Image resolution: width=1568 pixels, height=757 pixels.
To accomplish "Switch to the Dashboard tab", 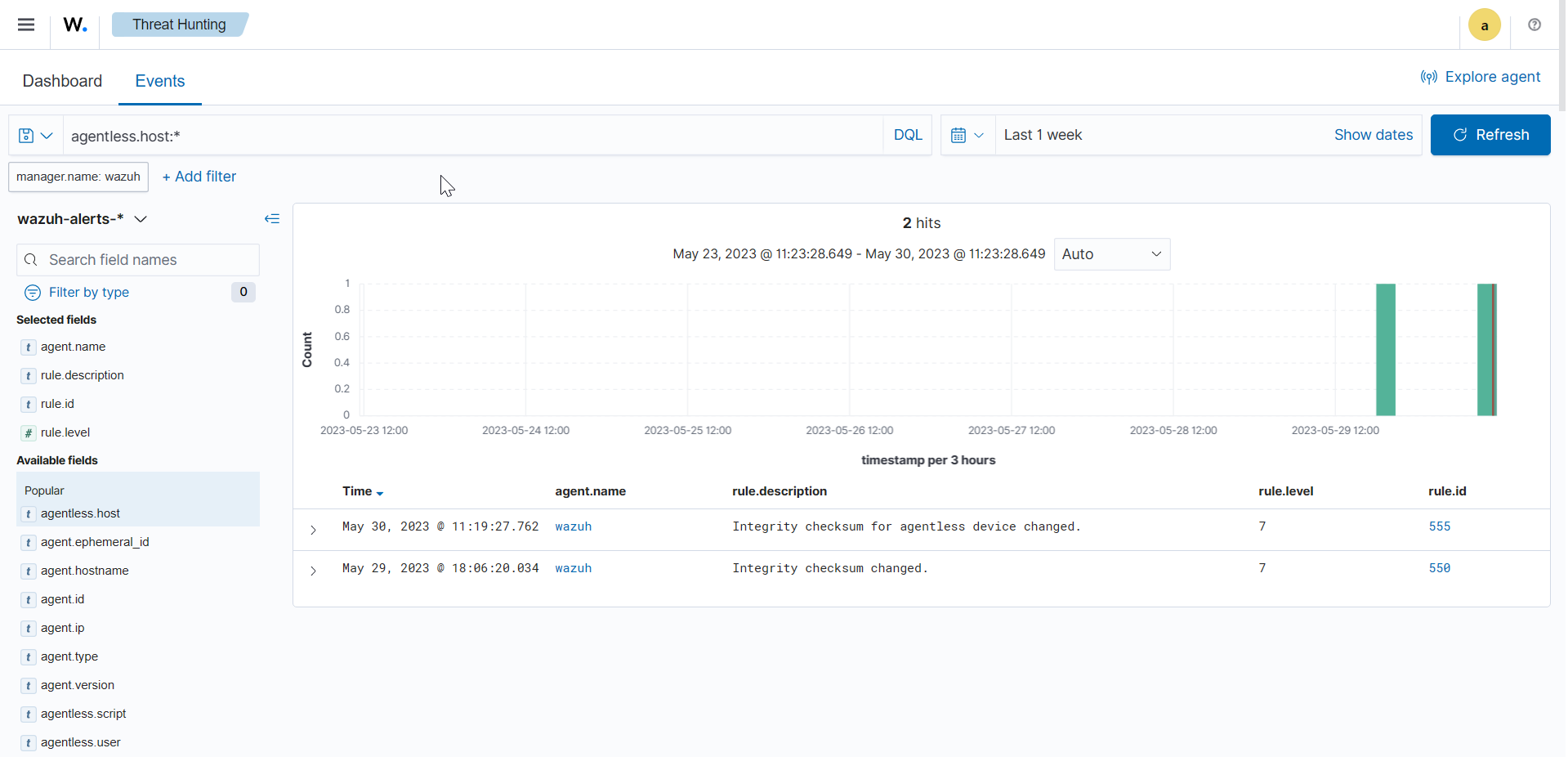I will click(x=62, y=81).
